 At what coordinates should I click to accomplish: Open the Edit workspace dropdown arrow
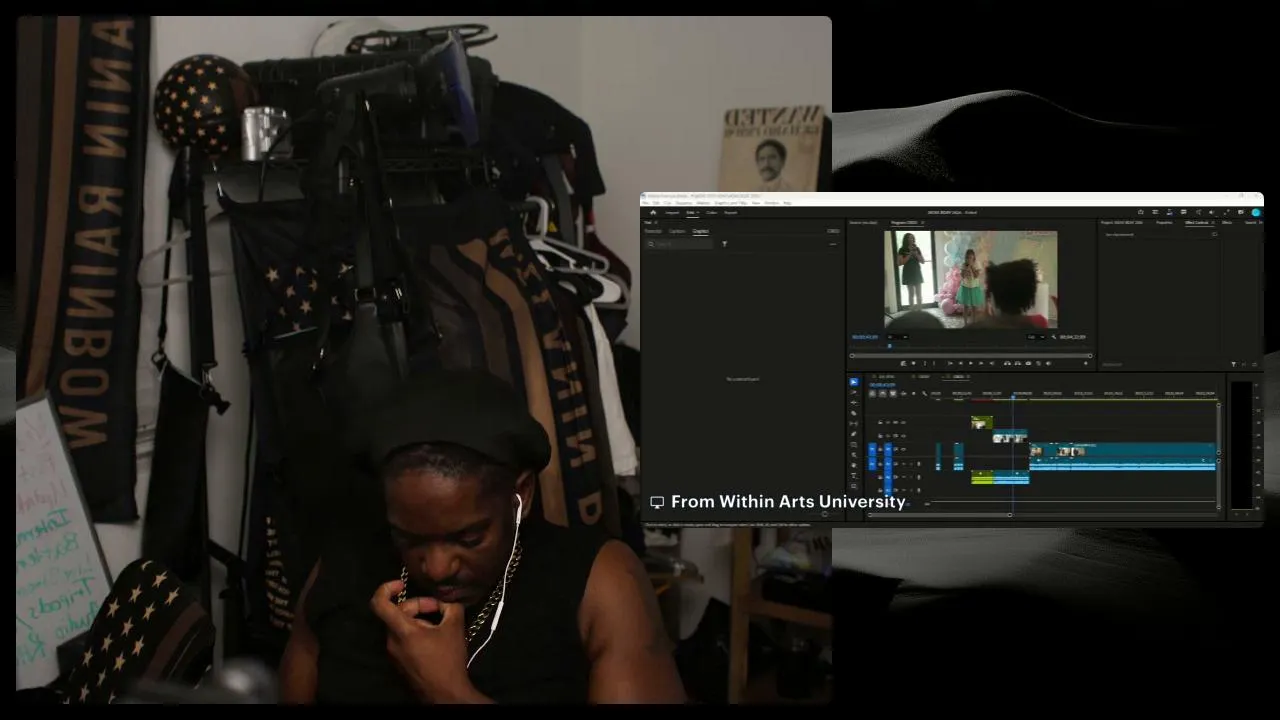(699, 212)
